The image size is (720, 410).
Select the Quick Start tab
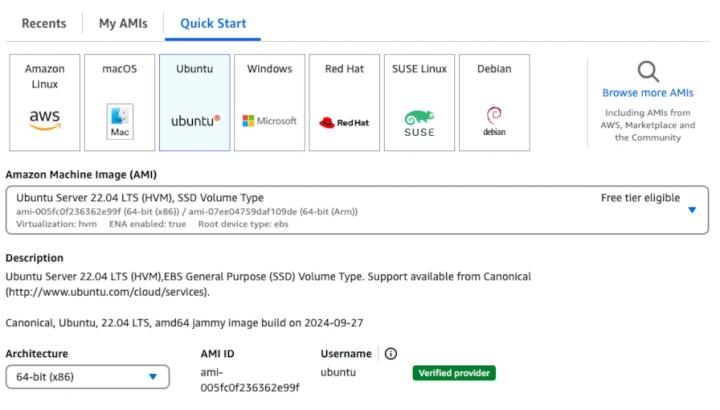tap(213, 23)
